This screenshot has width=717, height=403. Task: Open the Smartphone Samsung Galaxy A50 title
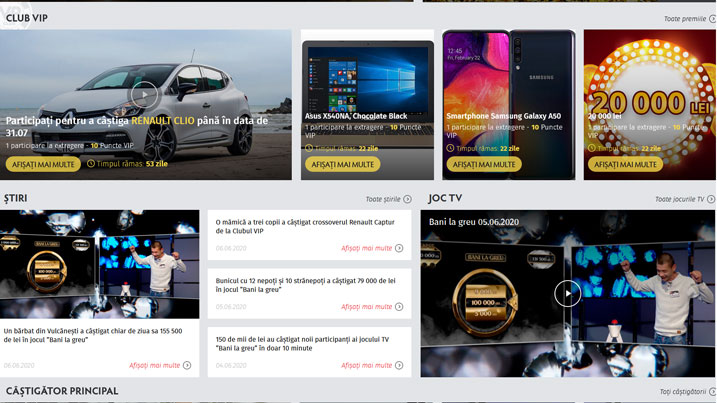pyautogui.click(x=503, y=116)
